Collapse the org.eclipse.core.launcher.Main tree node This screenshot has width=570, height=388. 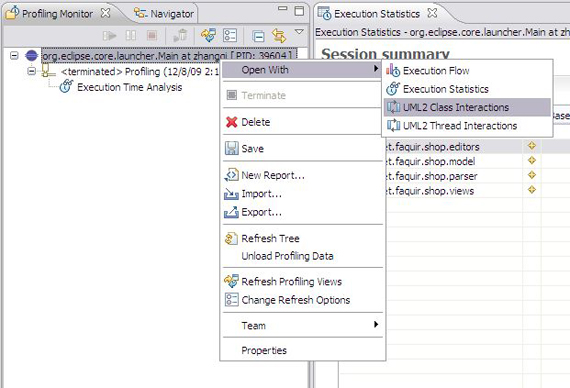pyautogui.click(x=14, y=56)
